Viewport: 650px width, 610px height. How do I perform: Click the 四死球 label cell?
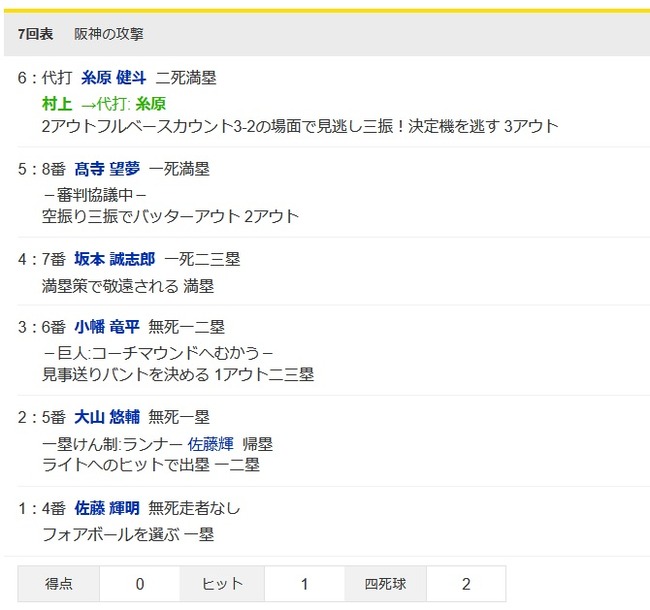[x=385, y=584]
